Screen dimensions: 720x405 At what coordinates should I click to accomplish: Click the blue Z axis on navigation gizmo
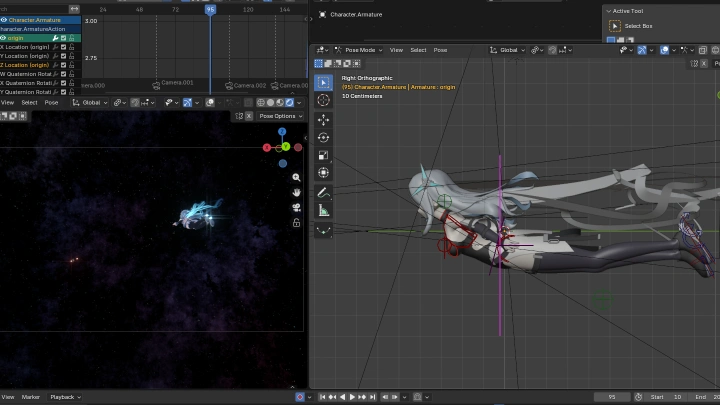click(282, 132)
